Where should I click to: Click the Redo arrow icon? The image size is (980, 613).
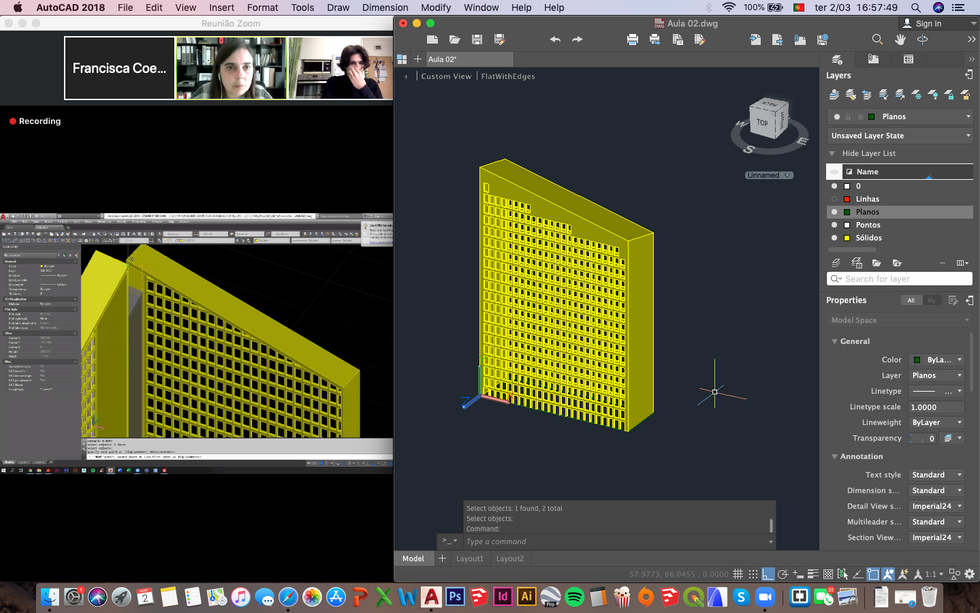[x=578, y=39]
